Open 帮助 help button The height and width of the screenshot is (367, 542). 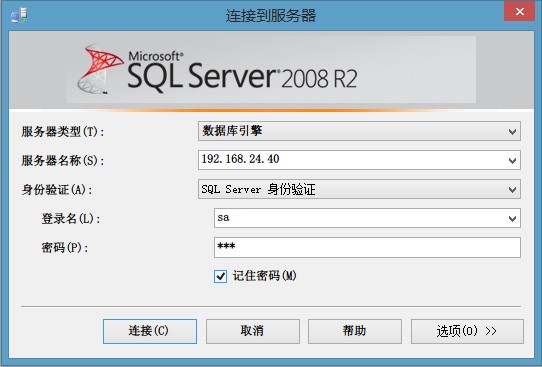point(355,331)
